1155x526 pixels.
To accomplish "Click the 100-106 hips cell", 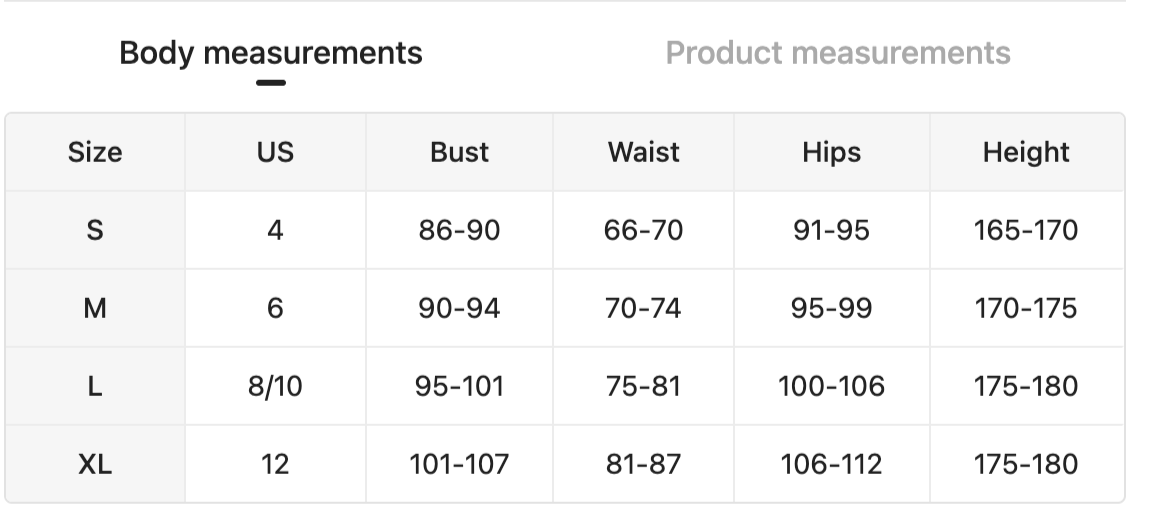I will (x=831, y=386).
